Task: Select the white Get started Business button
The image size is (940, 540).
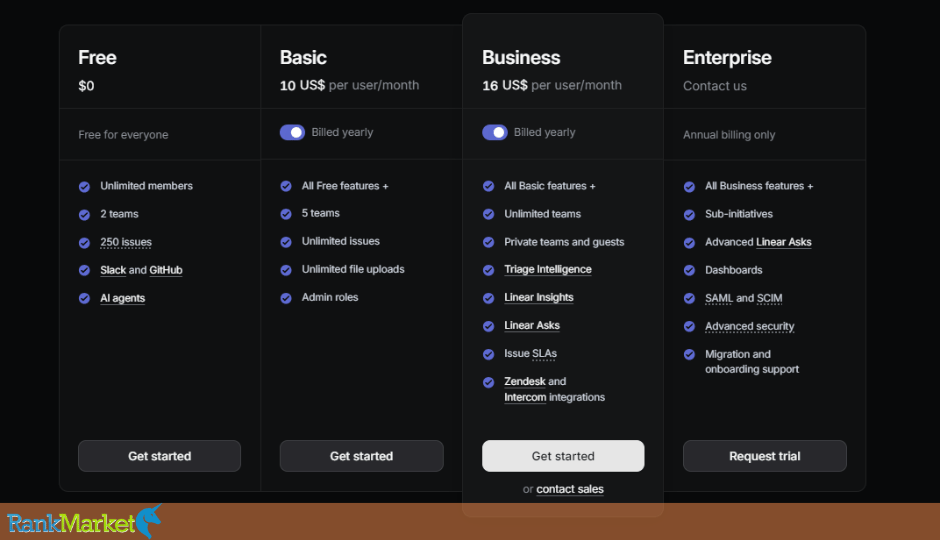Action: pos(563,456)
